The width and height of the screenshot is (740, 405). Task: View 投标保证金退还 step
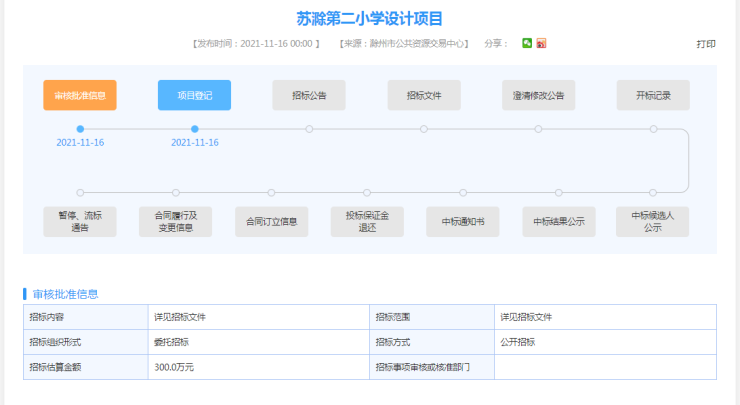[x=367, y=221]
